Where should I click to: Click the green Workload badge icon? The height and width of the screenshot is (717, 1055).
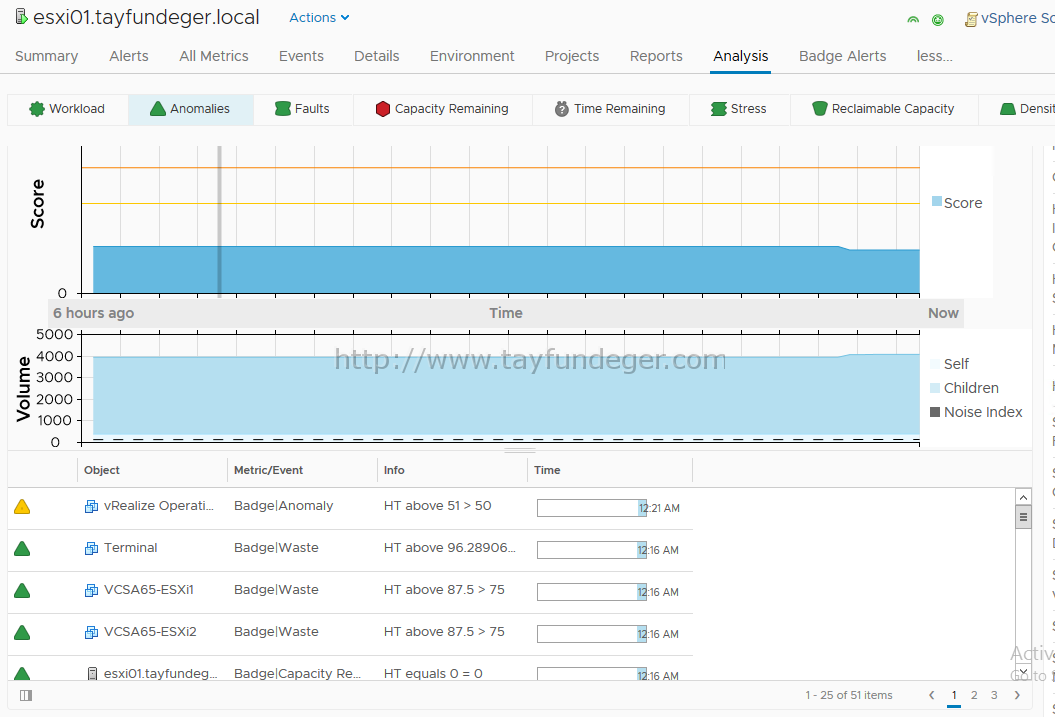[x=37, y=109]
